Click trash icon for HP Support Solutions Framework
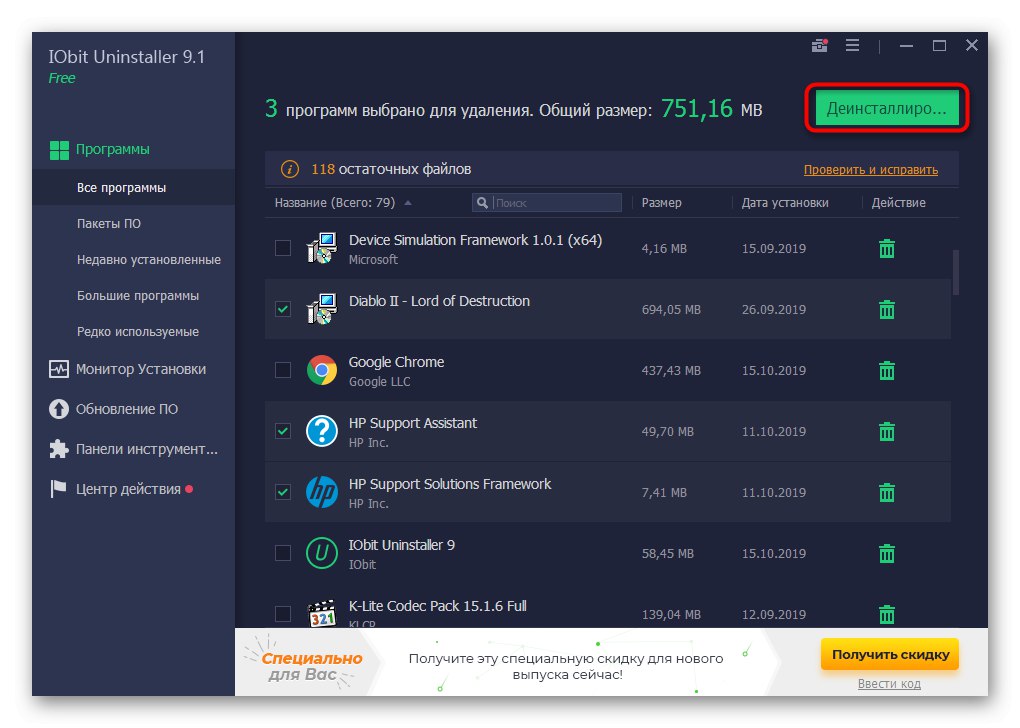This screenshot has height=728, width=1020. (887, 492)
